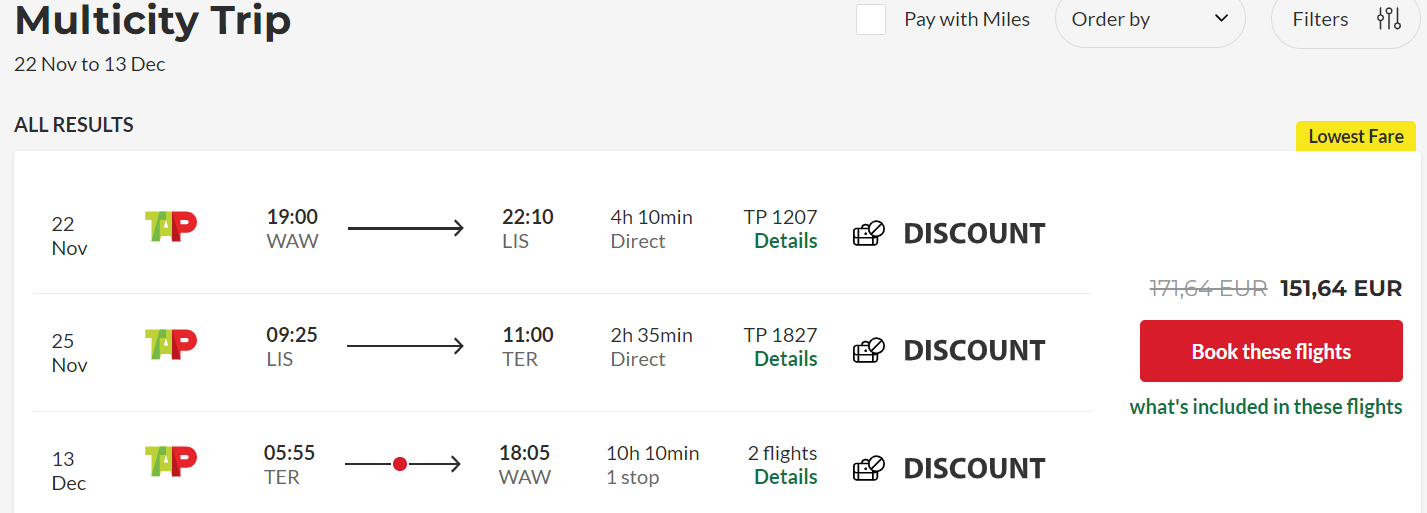Open what's included in these flights
This screenshot has width=1427, height=513.
coord(1266,407)
